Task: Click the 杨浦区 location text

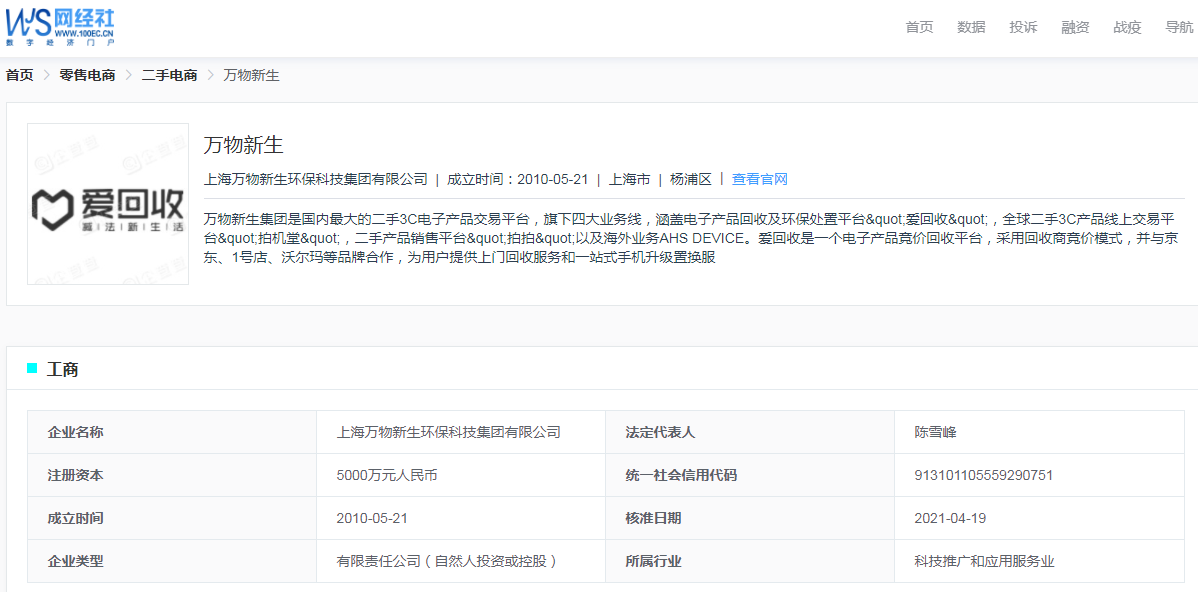Action: [x=691, y=180]
